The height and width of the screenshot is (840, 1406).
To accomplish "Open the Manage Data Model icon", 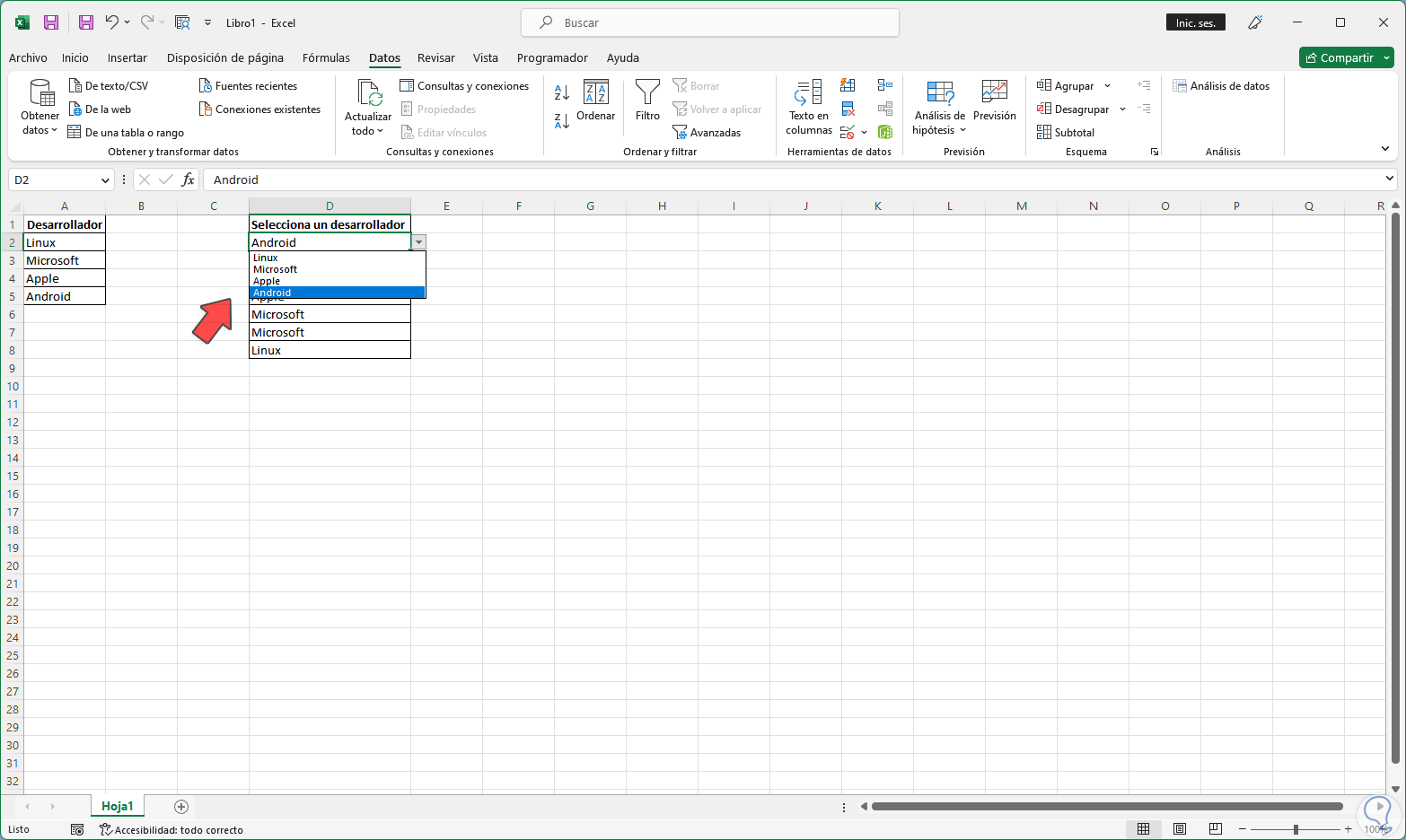I will 885,133.
